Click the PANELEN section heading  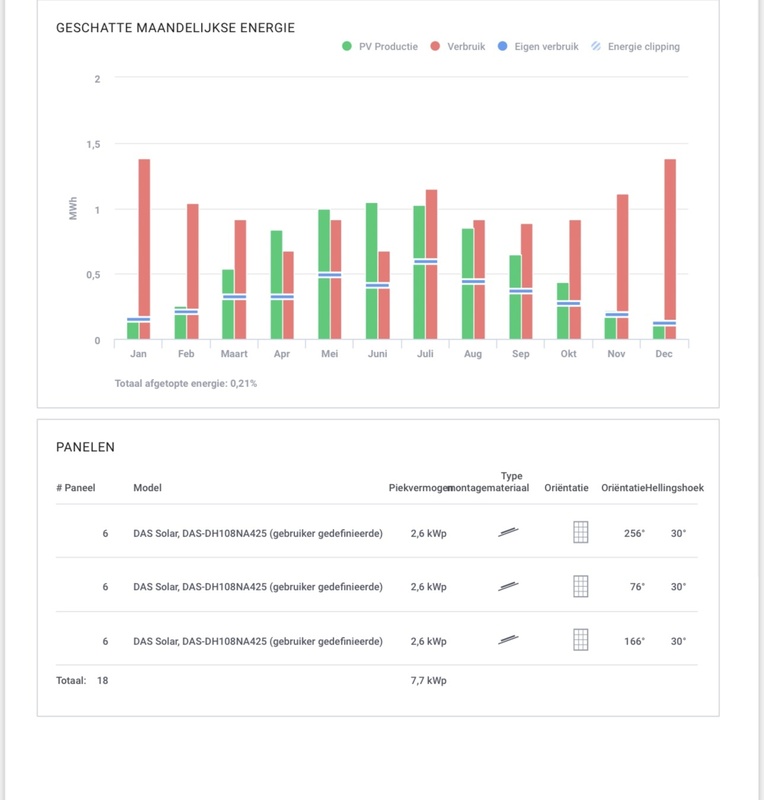point(85,447)
